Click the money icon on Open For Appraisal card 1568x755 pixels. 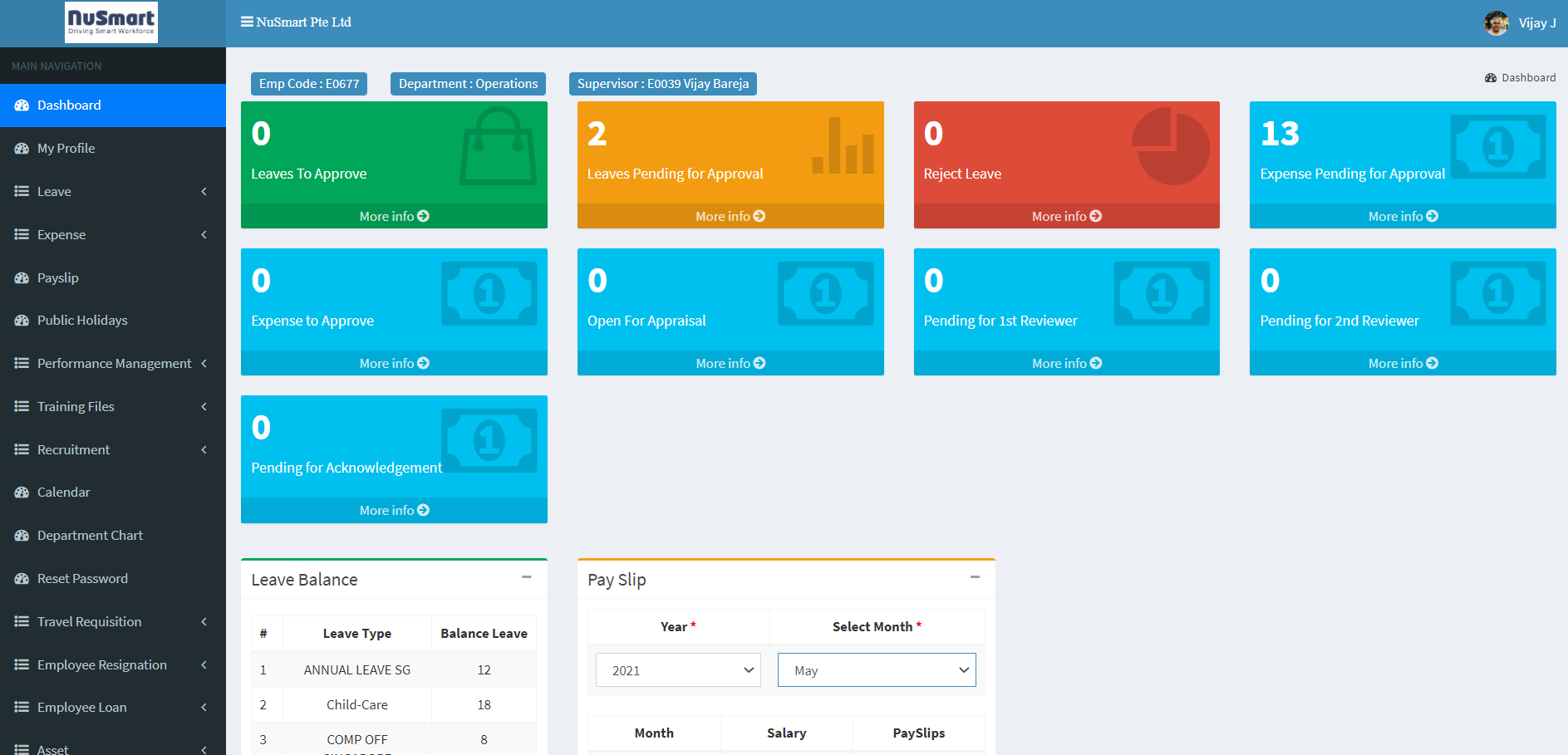tap(825, 294)
